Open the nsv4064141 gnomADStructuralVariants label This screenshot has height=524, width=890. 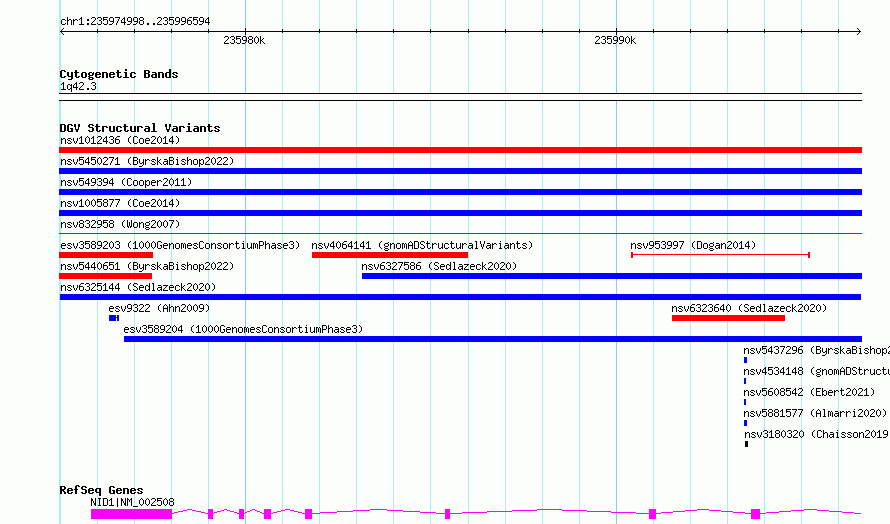(422, 245)
